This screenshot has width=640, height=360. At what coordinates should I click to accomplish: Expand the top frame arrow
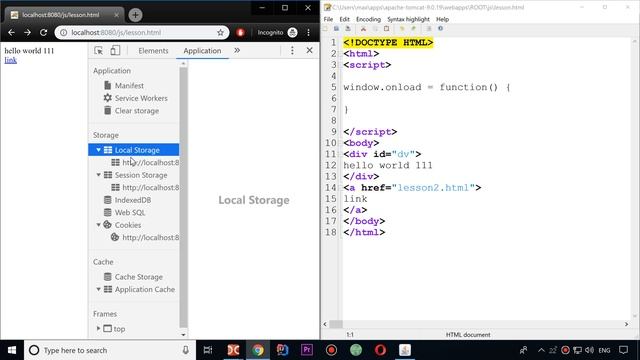coord(98,328)
